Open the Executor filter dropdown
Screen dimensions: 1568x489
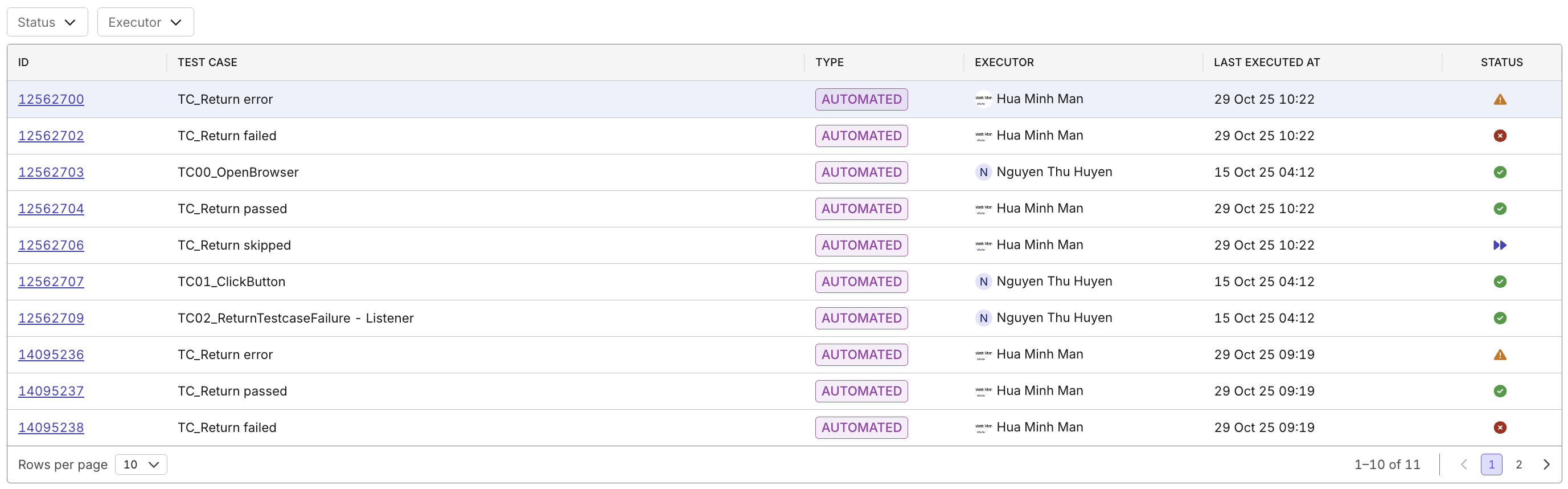(145, 23)
